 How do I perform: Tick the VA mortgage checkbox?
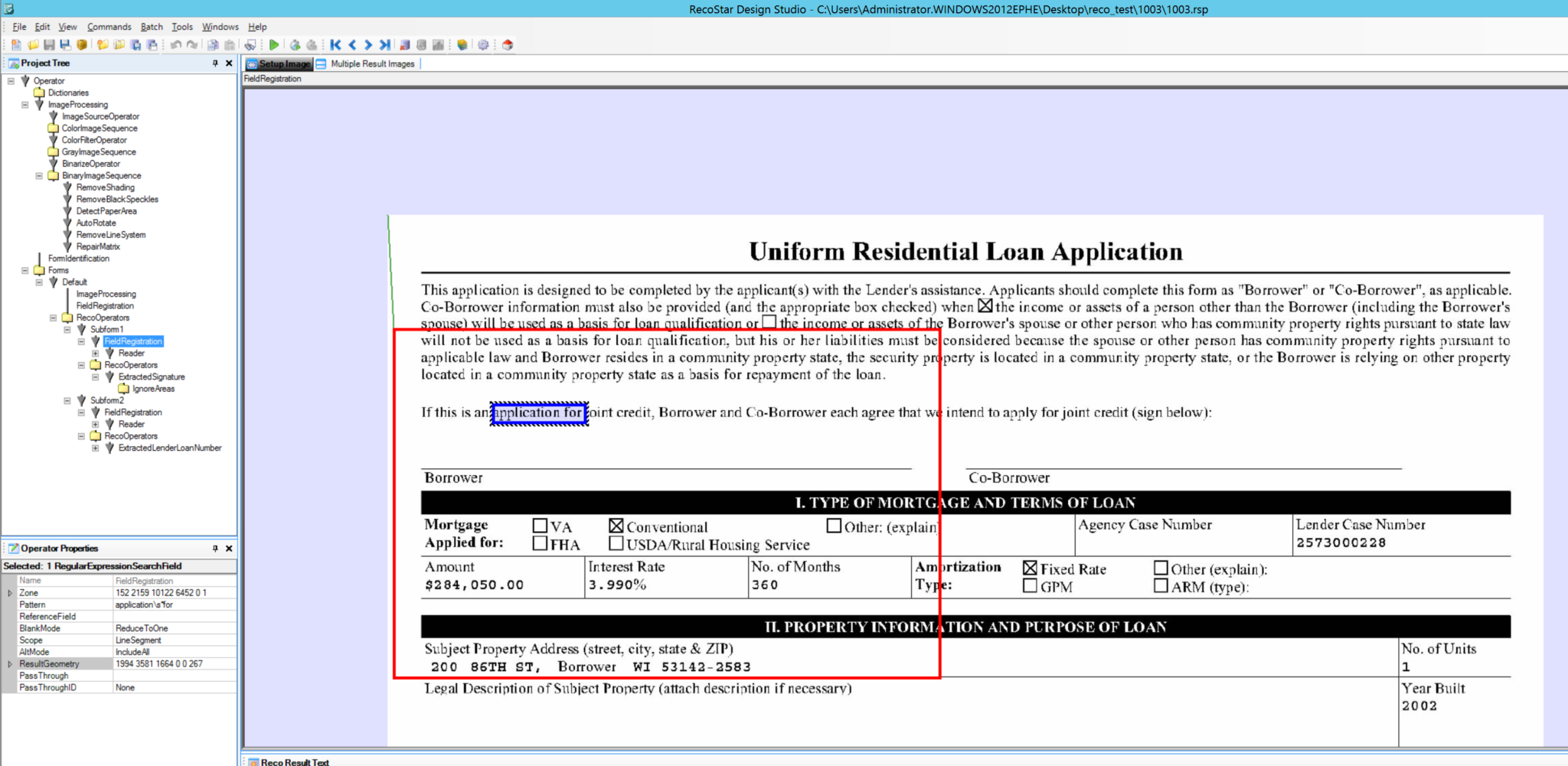[x=540, y=526]
